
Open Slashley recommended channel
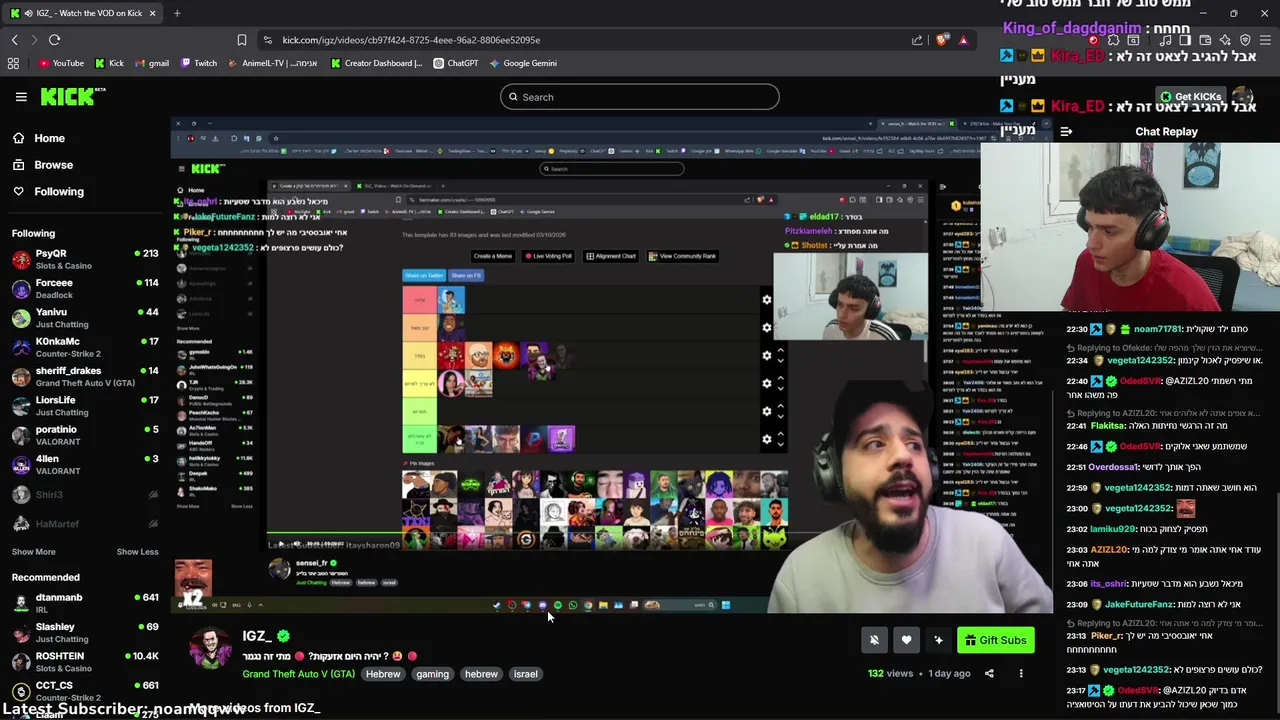pyautogui.click(x=85, y=632)
